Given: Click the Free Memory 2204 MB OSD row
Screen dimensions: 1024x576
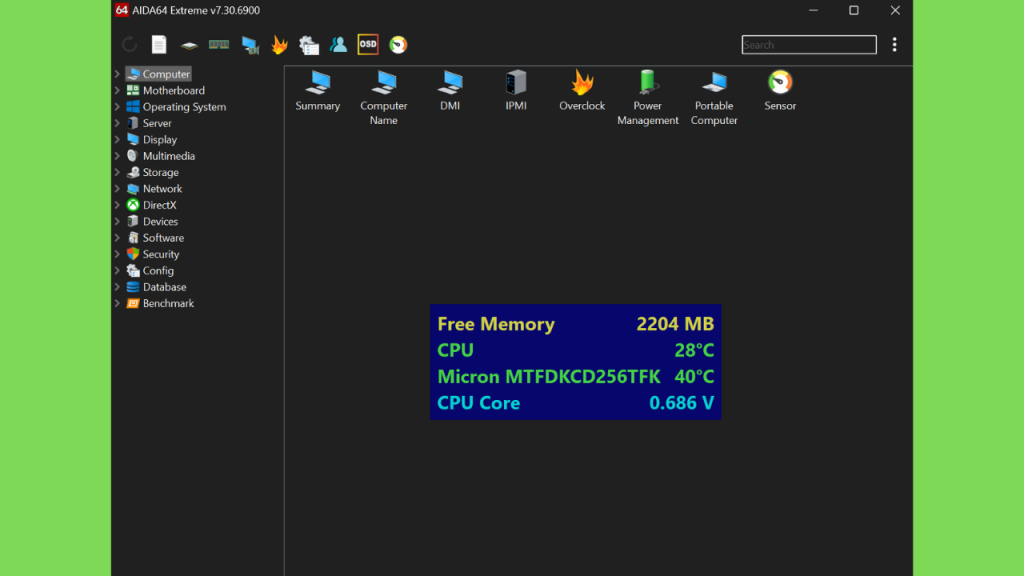Looking at the screenshot, I should [575, 324].
